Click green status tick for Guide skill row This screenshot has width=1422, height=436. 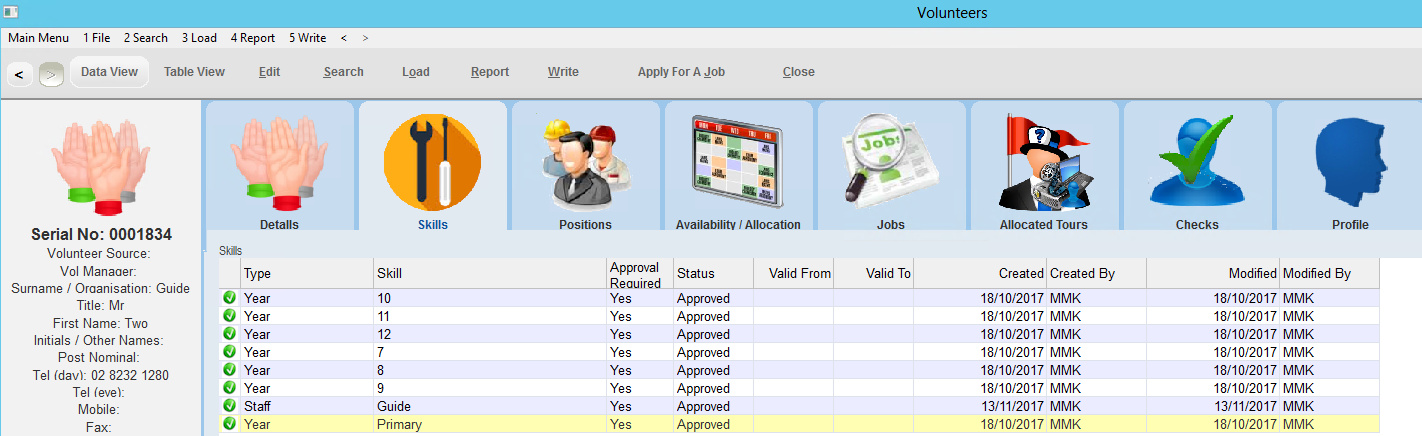230,406
